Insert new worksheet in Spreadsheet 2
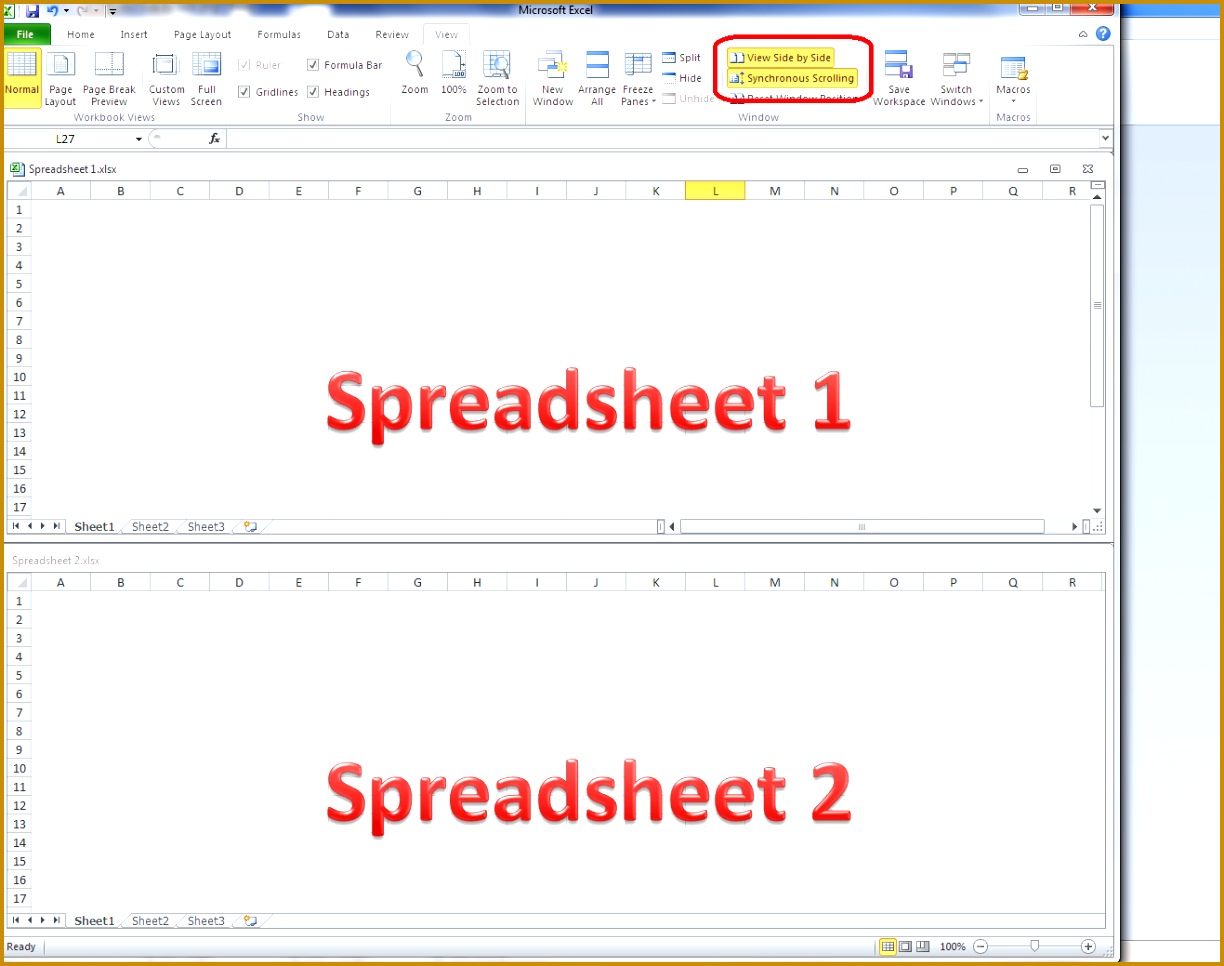The width and height of the screenshot is (1224, 966). [x=250, y=921]
